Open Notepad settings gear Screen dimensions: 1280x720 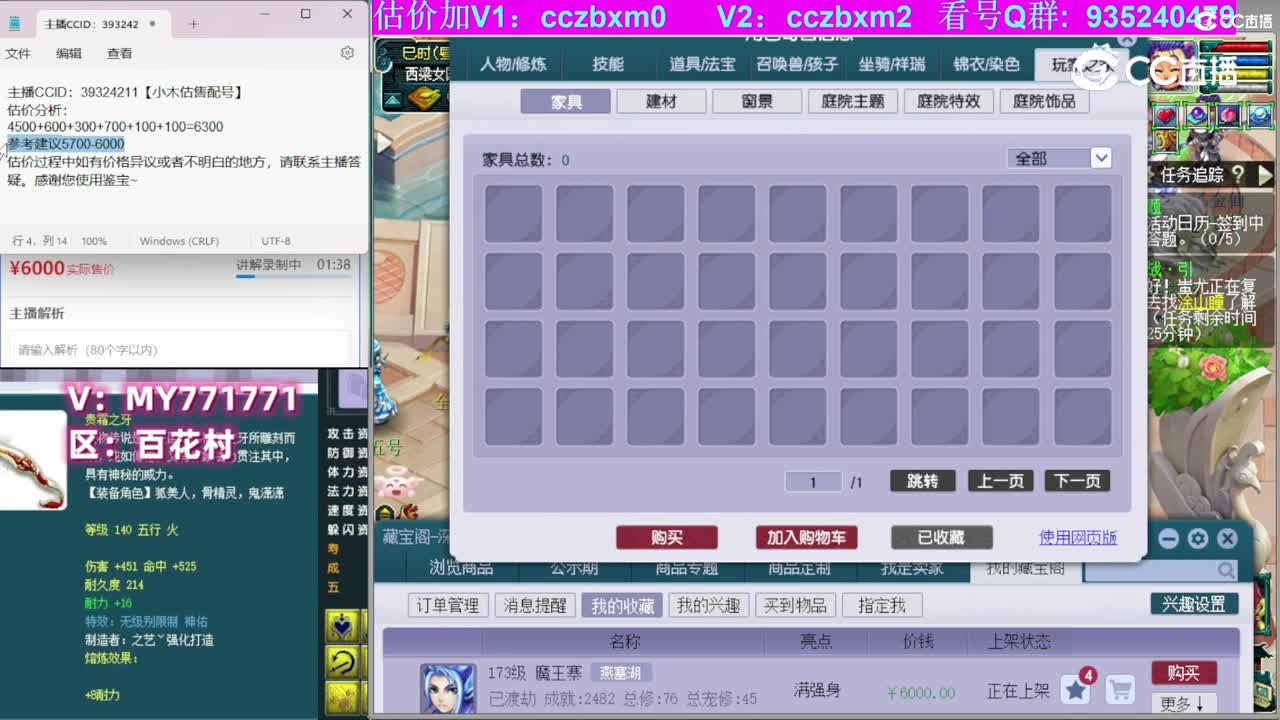pyautogui.click(x=347, y=53)
